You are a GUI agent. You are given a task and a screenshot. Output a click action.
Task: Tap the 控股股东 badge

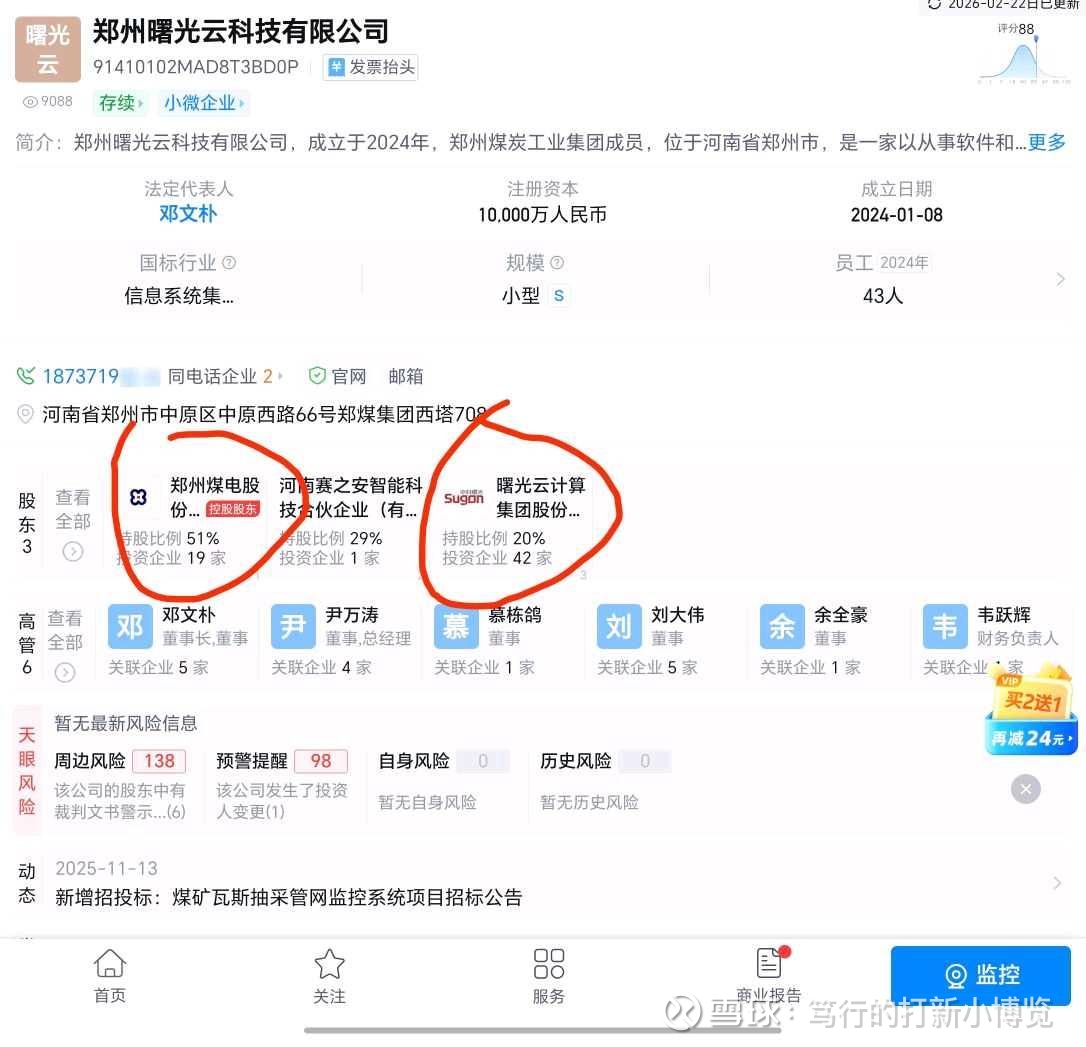(x=233, y=509)
